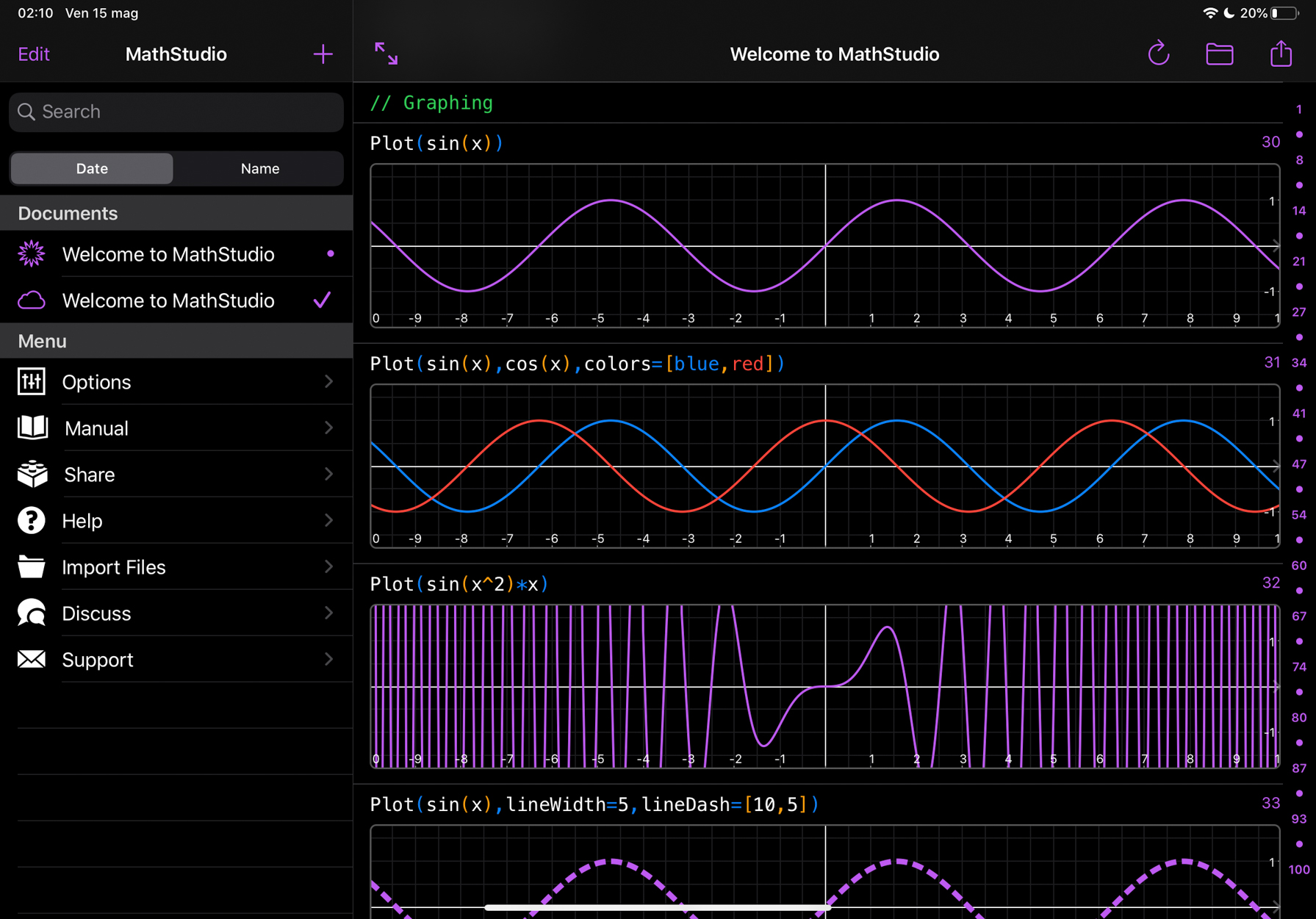Open the Support menu entry
This screenshot has height=919, width=1316.
coord(176,660)
